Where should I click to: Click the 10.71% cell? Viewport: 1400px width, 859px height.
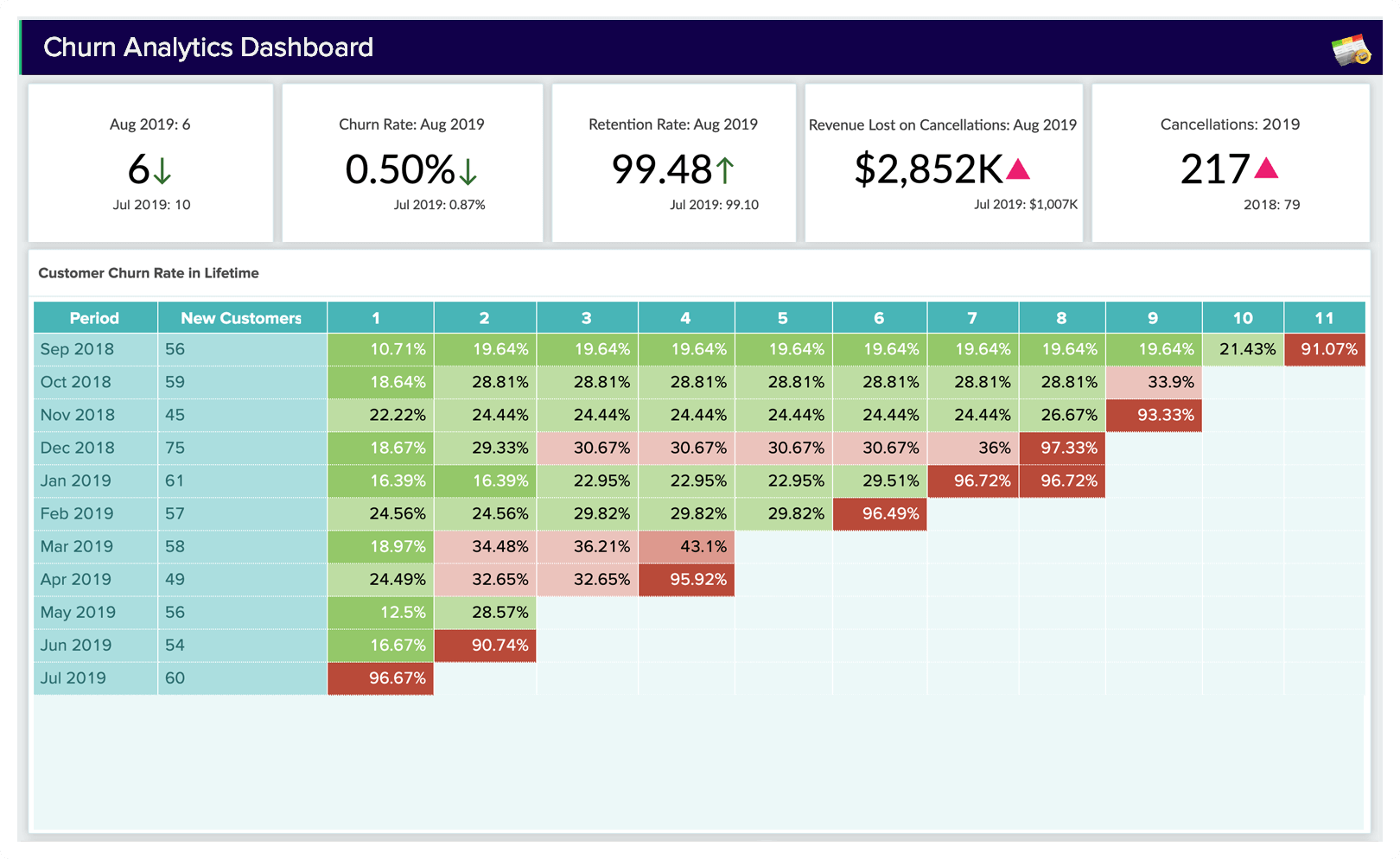click(x=380, y=349)
